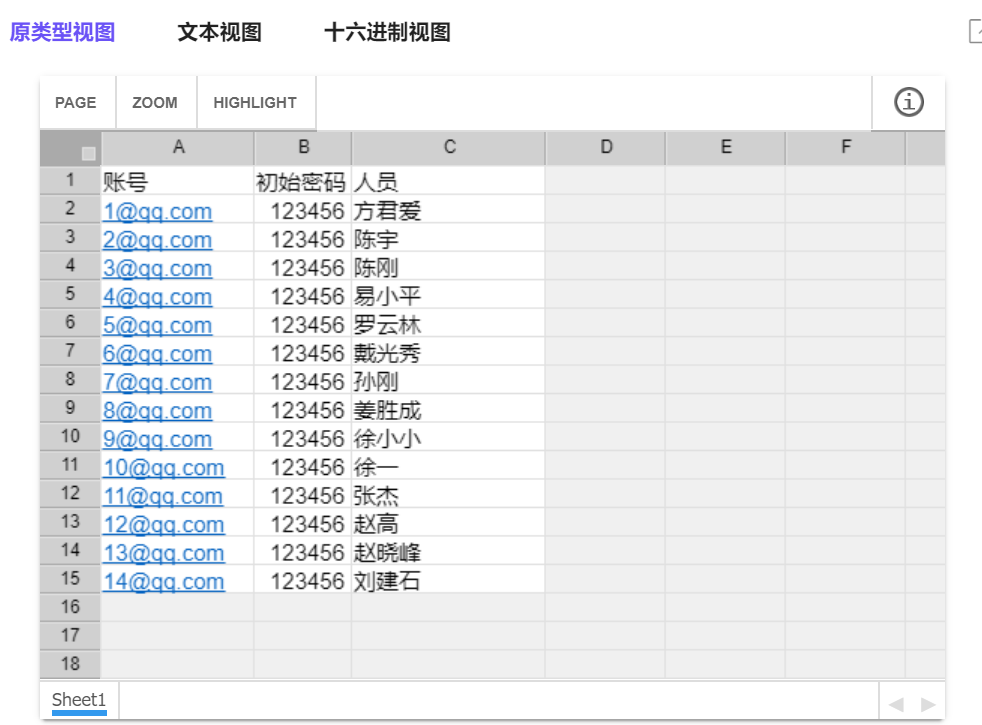Open the PAGE menu
The height and width of the screenshot is (725, 982).
[76, 103]
